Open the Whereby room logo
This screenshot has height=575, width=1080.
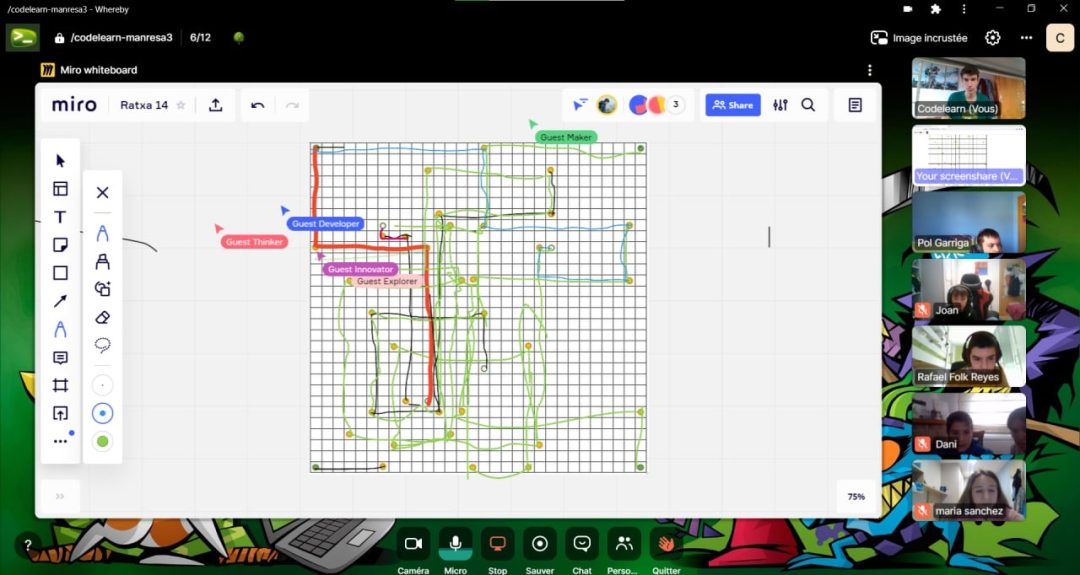pyautogui.click(x=23, y=38)
